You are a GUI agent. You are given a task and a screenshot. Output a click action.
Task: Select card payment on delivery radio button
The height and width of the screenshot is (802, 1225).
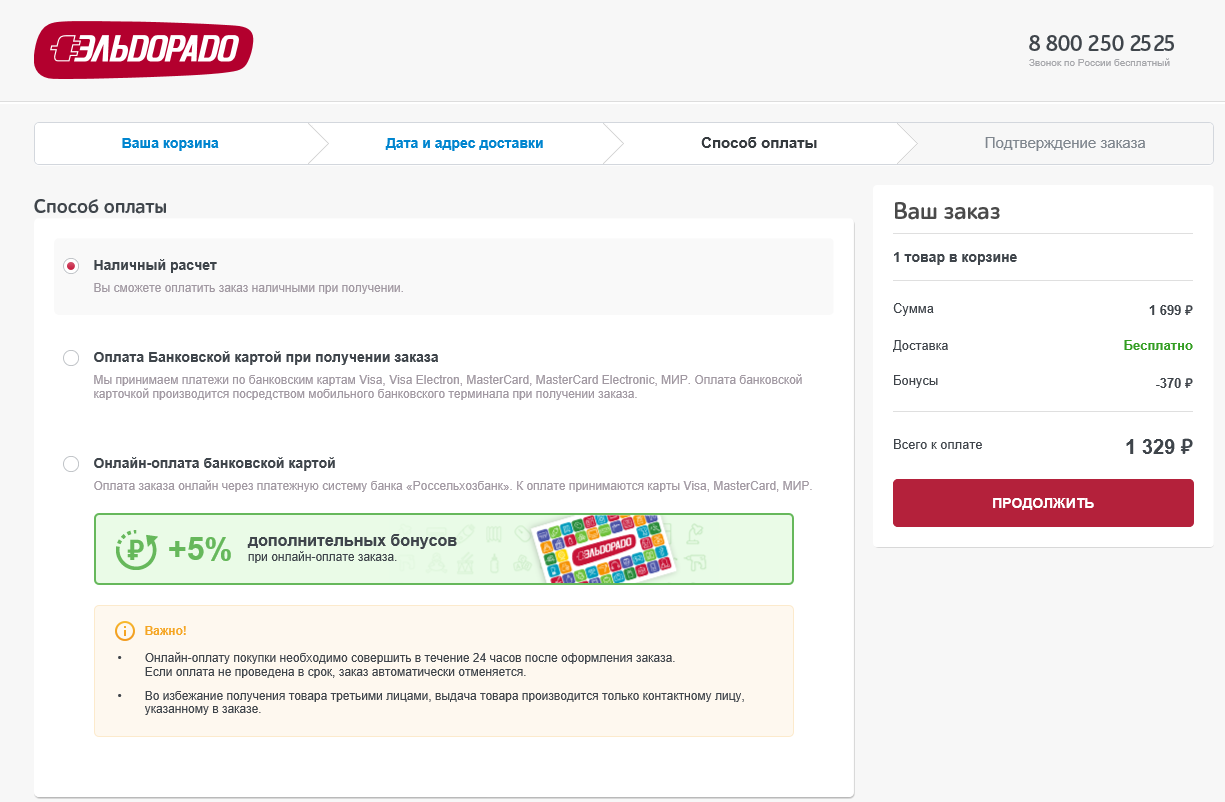click(70, 358)
